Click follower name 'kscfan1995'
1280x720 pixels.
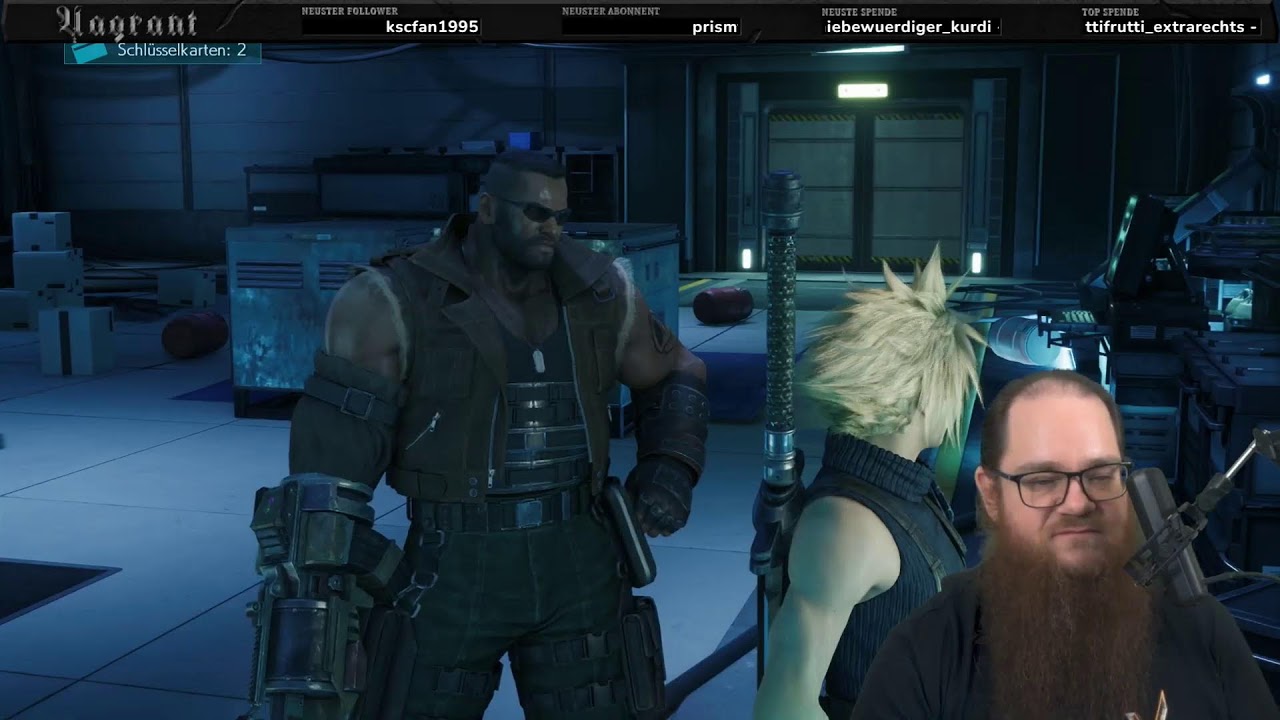click(432, 27)
